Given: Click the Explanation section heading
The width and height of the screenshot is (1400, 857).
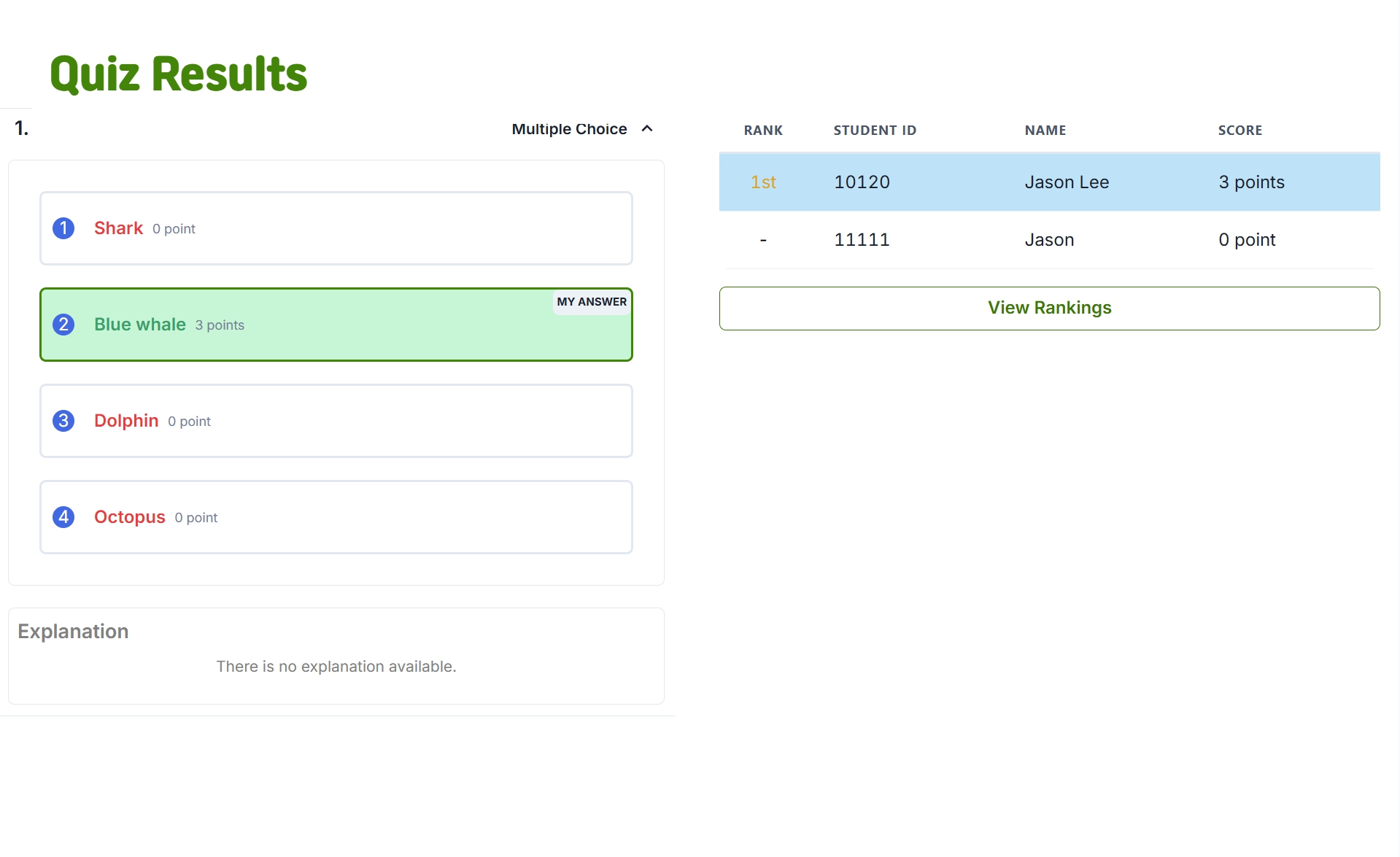Looking at the screenshot, I should tap(73, 632).
